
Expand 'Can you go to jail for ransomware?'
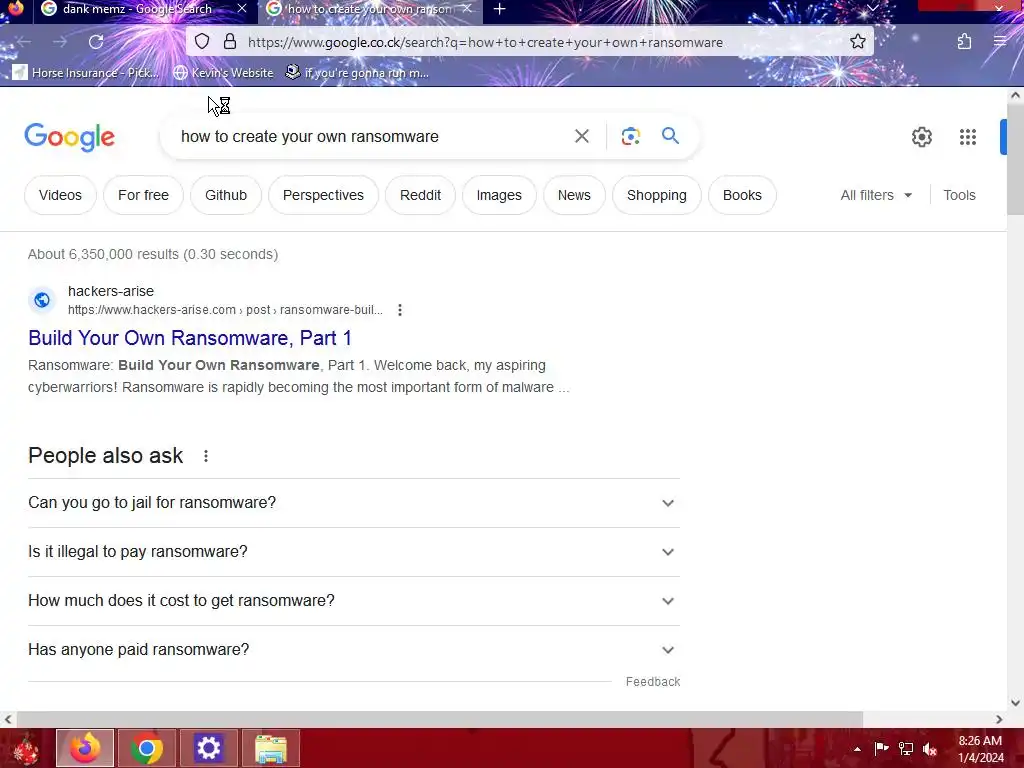(x=354, y=503)
